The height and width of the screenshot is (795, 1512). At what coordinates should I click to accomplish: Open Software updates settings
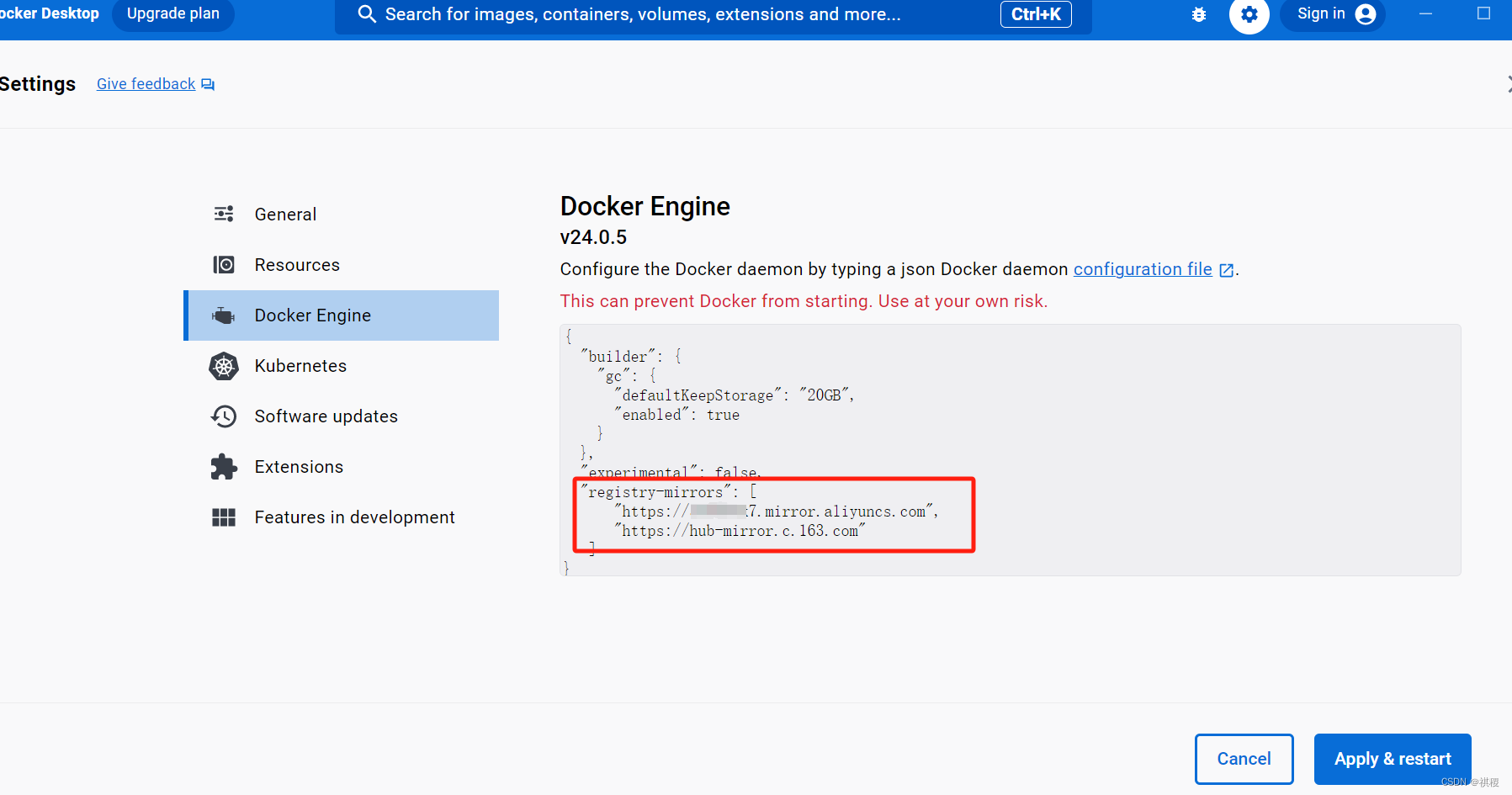point(342,416)
